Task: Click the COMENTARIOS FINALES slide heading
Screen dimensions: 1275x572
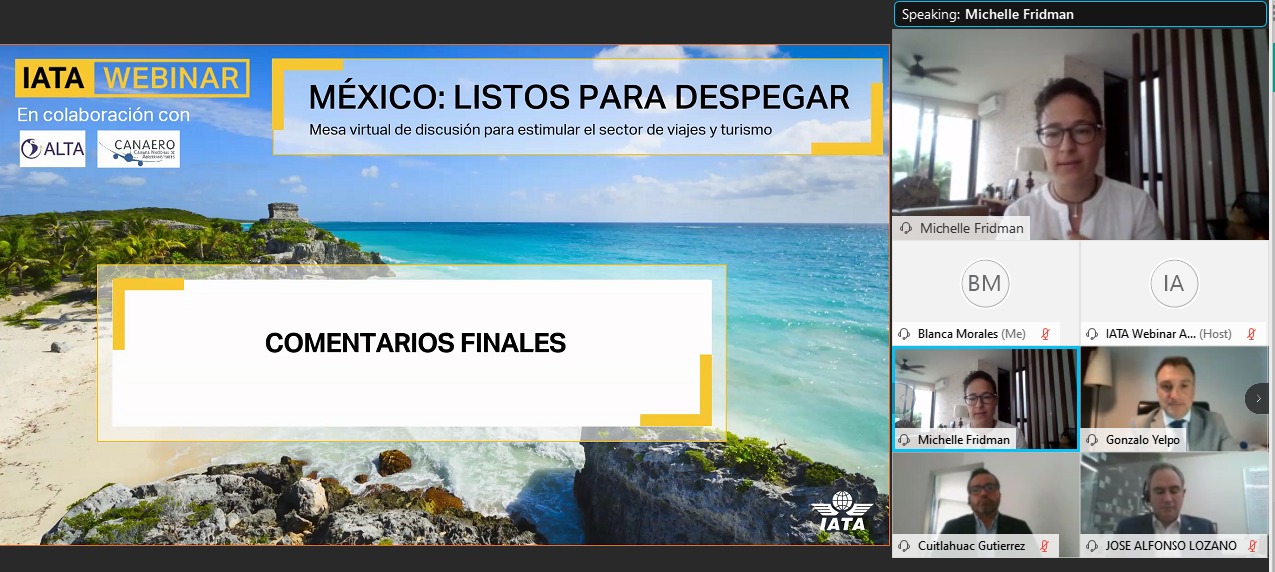Action: 415,343
